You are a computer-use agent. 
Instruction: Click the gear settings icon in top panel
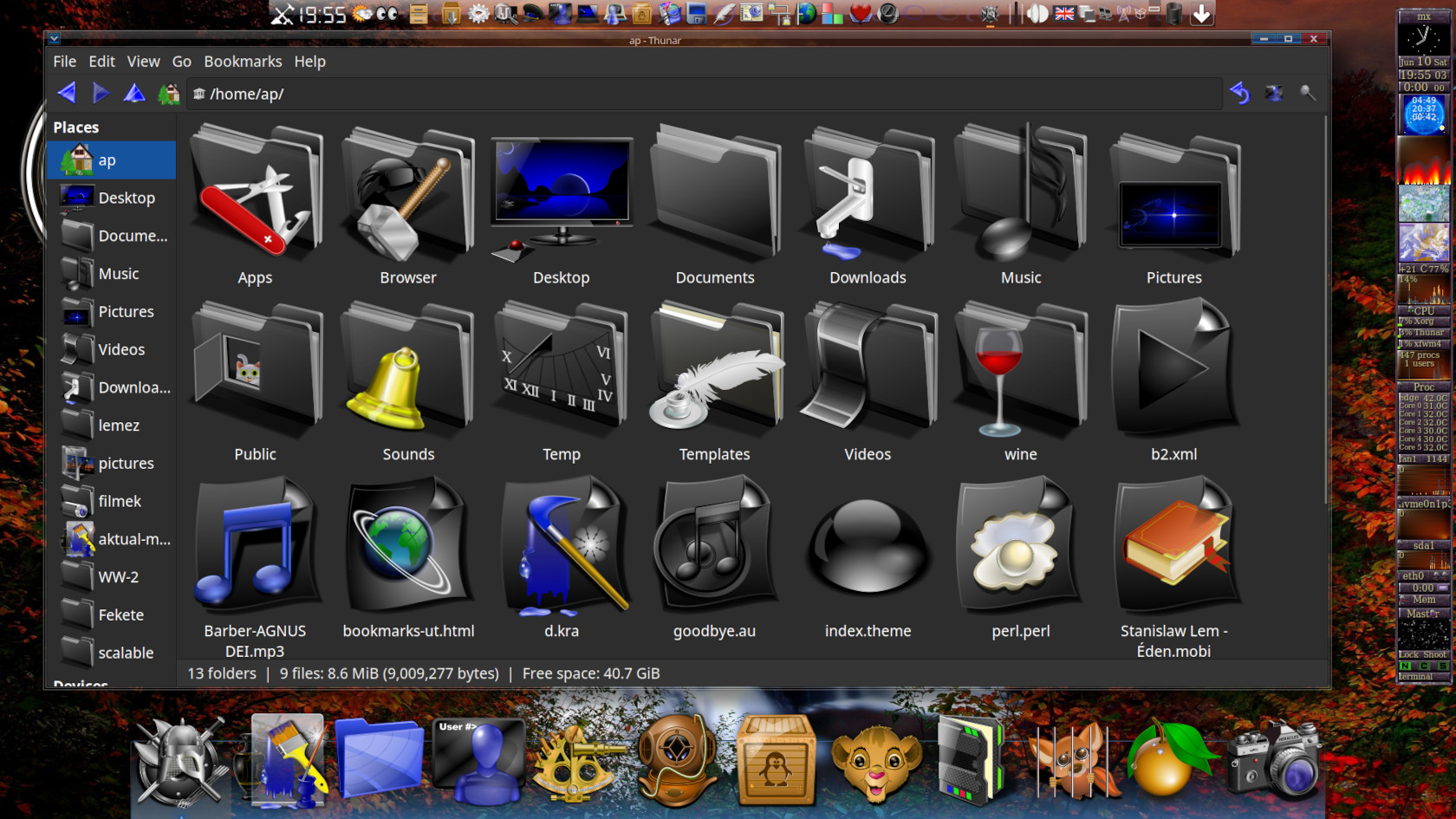click(x=478, y=13)
